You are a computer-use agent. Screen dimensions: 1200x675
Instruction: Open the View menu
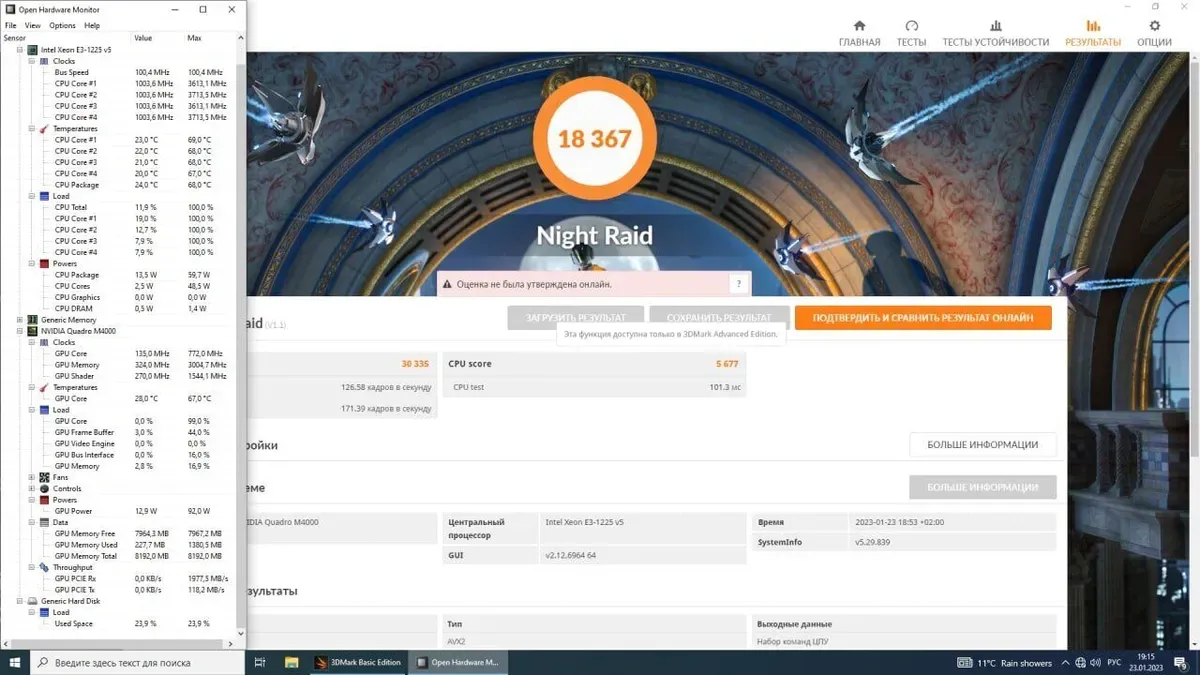click(33, 25)
